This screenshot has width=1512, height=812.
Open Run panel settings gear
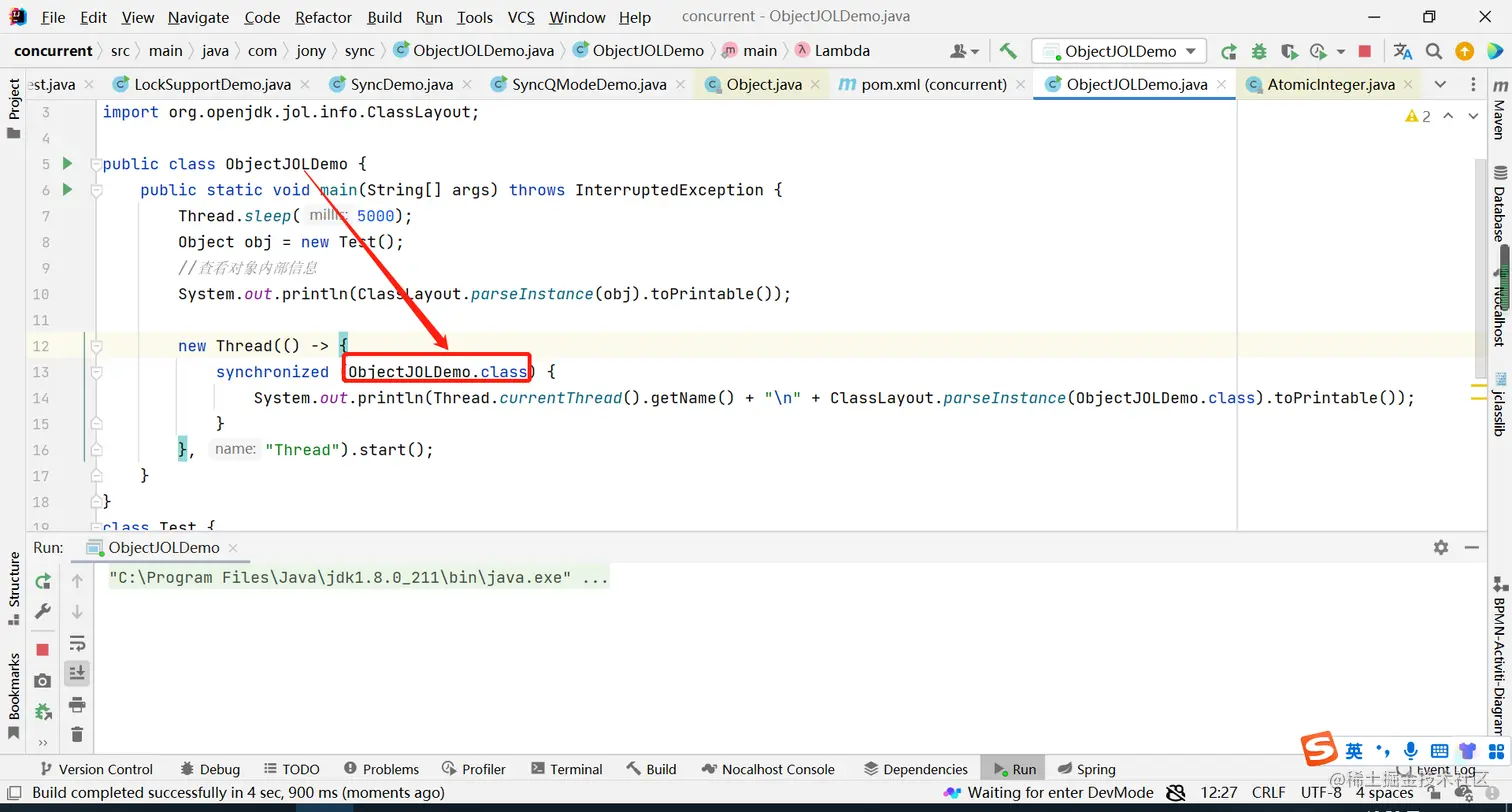[x=1441, y=547]
